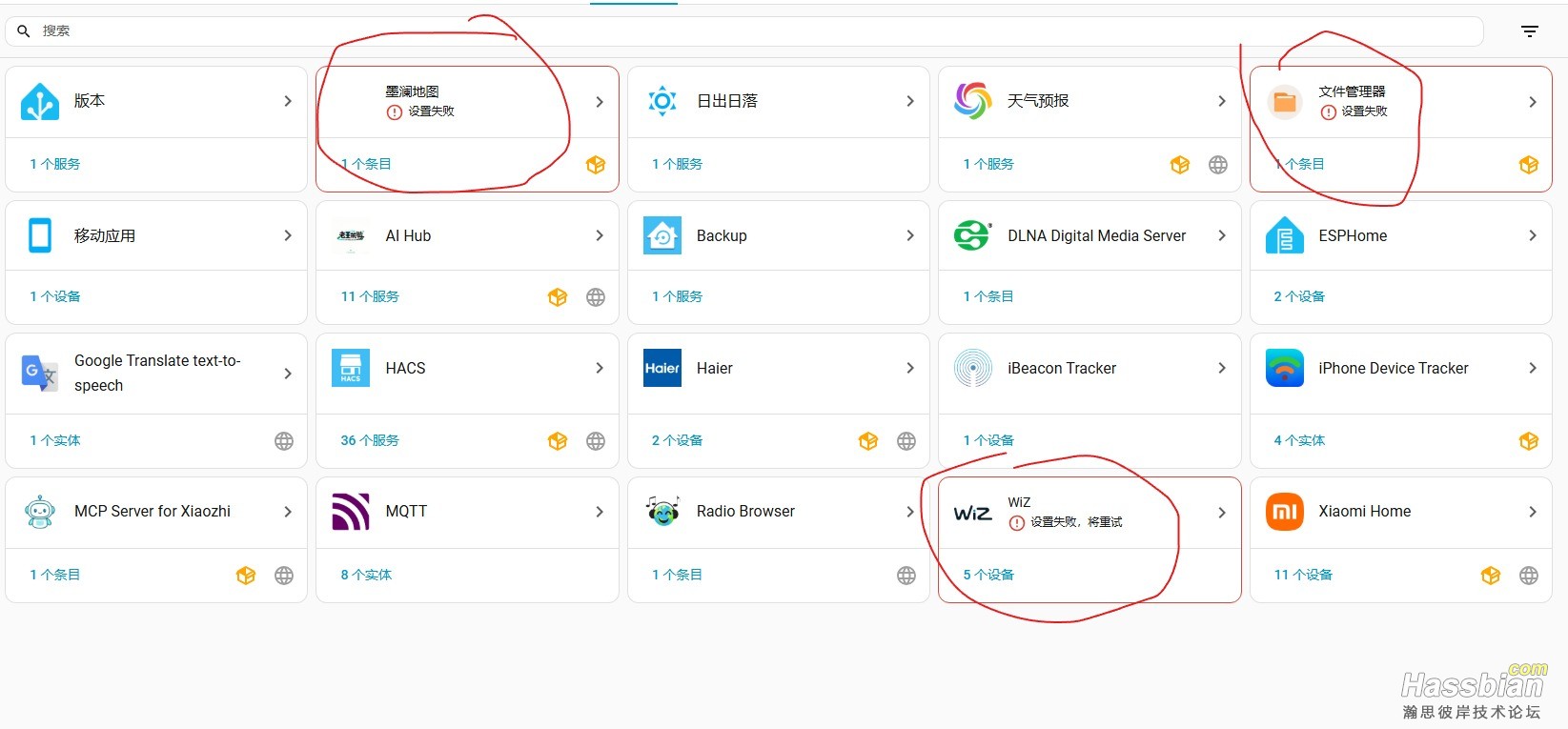
Task: Click the search magnifier icon
Action: (x=24, y=31)
